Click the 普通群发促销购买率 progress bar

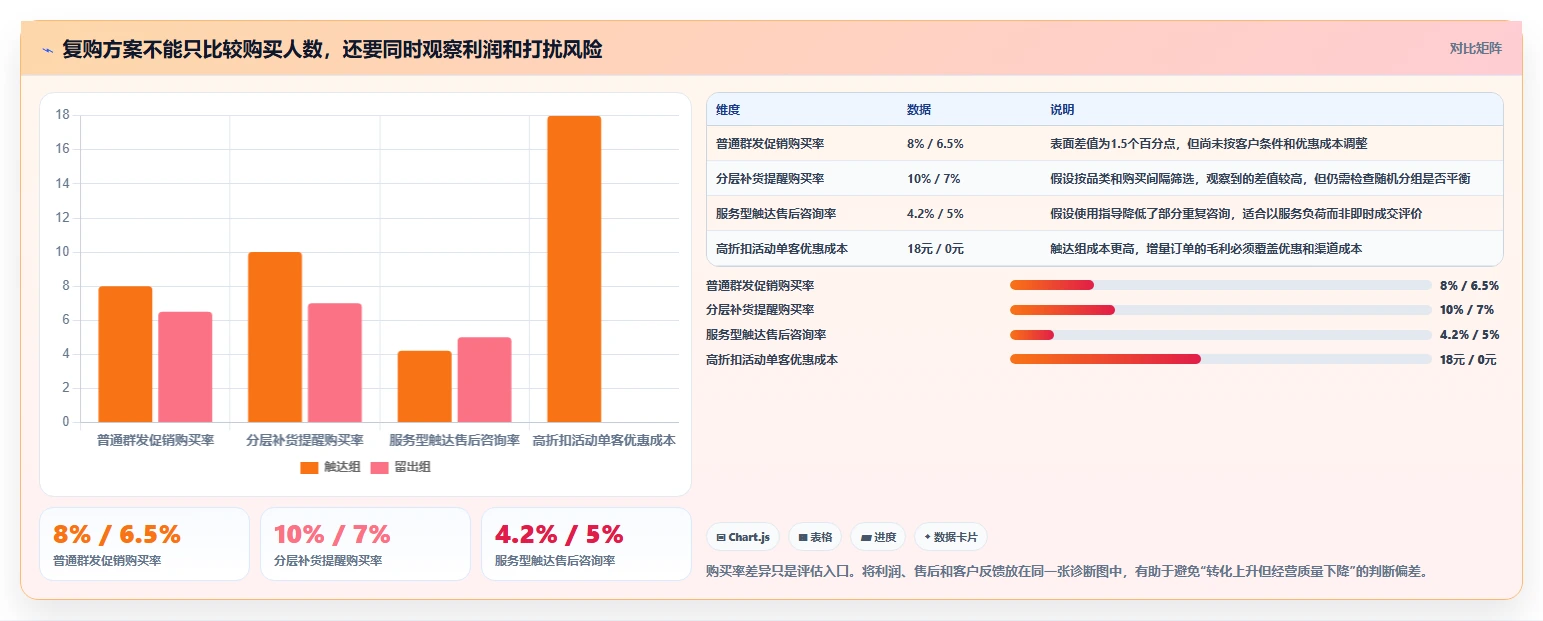pyautogui.click(x=1220, y=285)
